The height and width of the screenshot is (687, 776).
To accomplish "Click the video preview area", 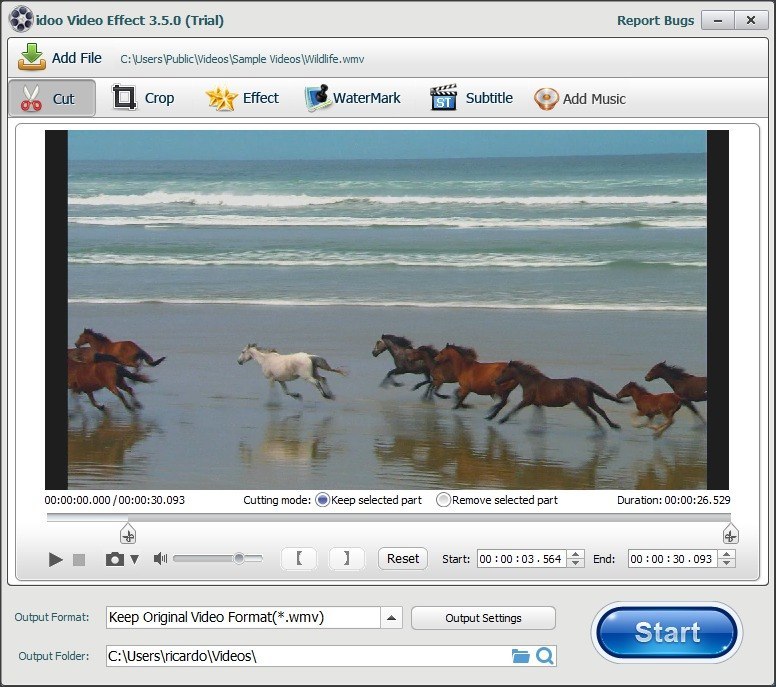I will pos(387,310).
